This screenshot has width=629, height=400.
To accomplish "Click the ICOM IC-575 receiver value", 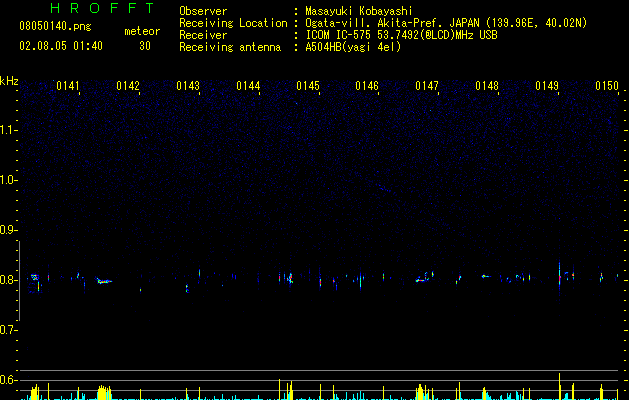I will (x=401, y=35).
